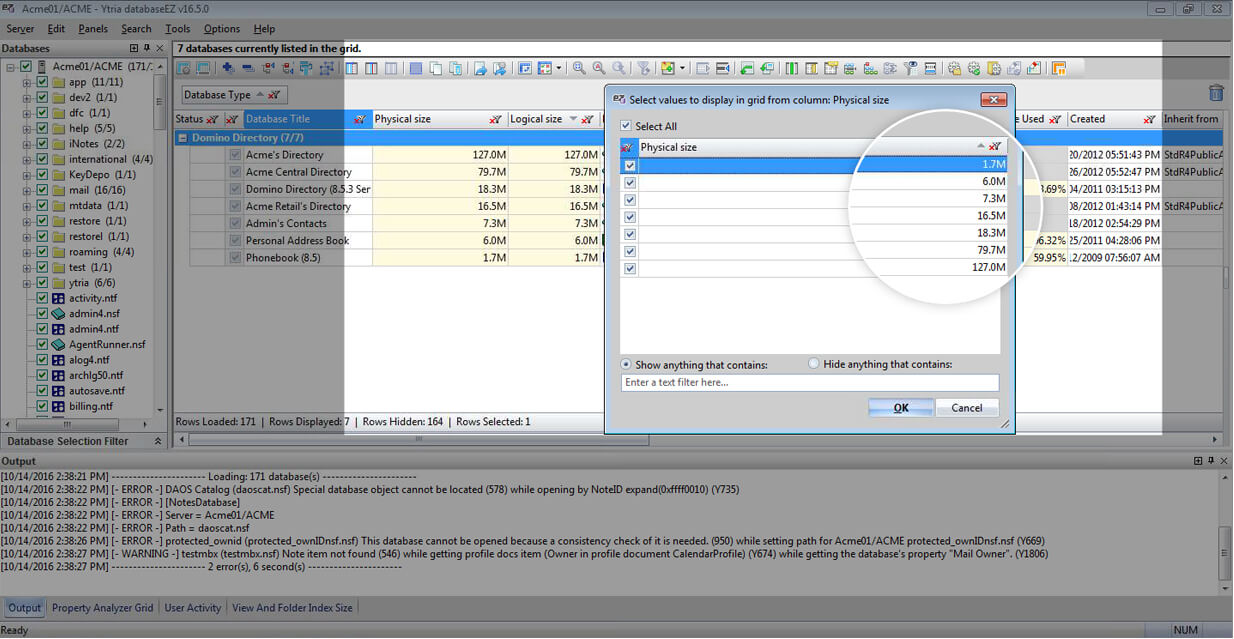Select 'Hide anything that contains' radio button
Image resolution: width=1234 pixels, height=639 pixels.
coord(814,364)
